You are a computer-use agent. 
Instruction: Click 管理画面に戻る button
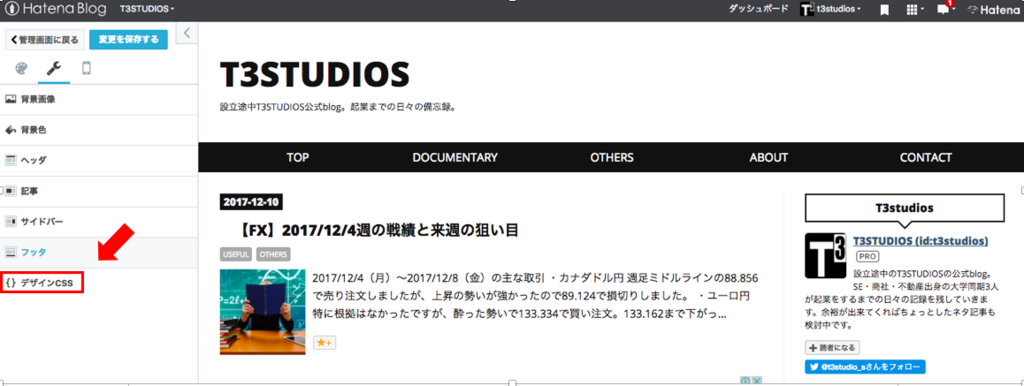[45, 40]
